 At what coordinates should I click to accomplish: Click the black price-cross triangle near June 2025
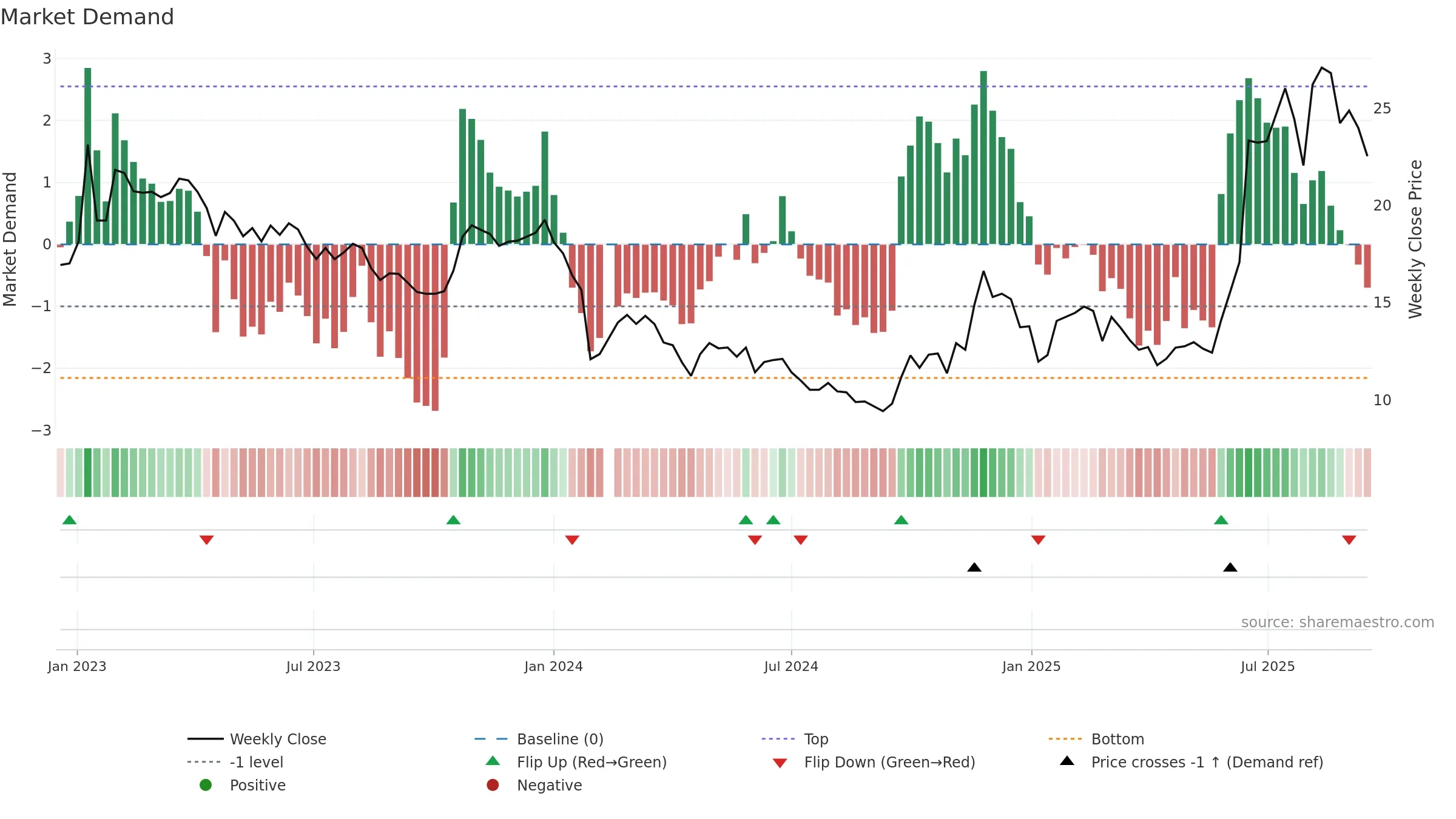click(x=1230, y=567)
